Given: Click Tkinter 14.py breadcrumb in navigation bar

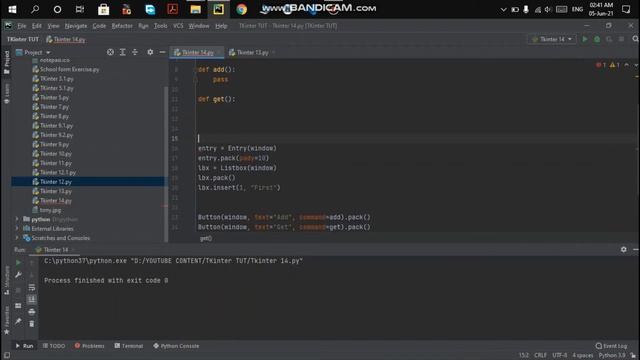Looking at the screenshot, I should (66, 39).
